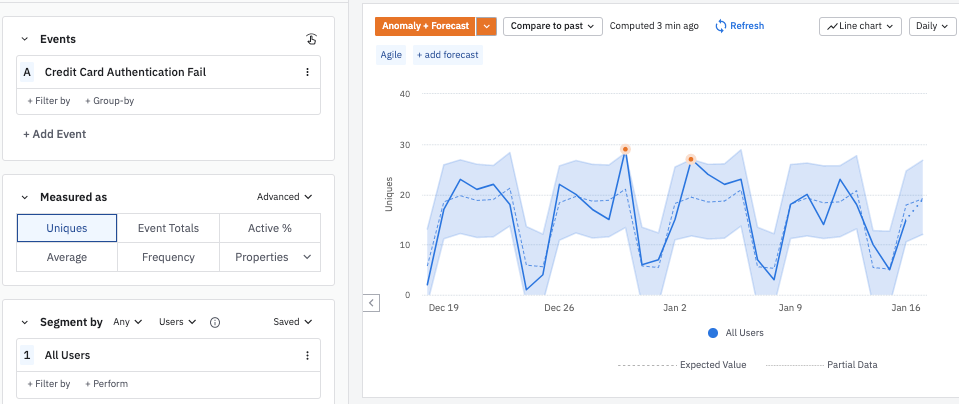Collapse the Events section chevron

click(x=24, y=39)
